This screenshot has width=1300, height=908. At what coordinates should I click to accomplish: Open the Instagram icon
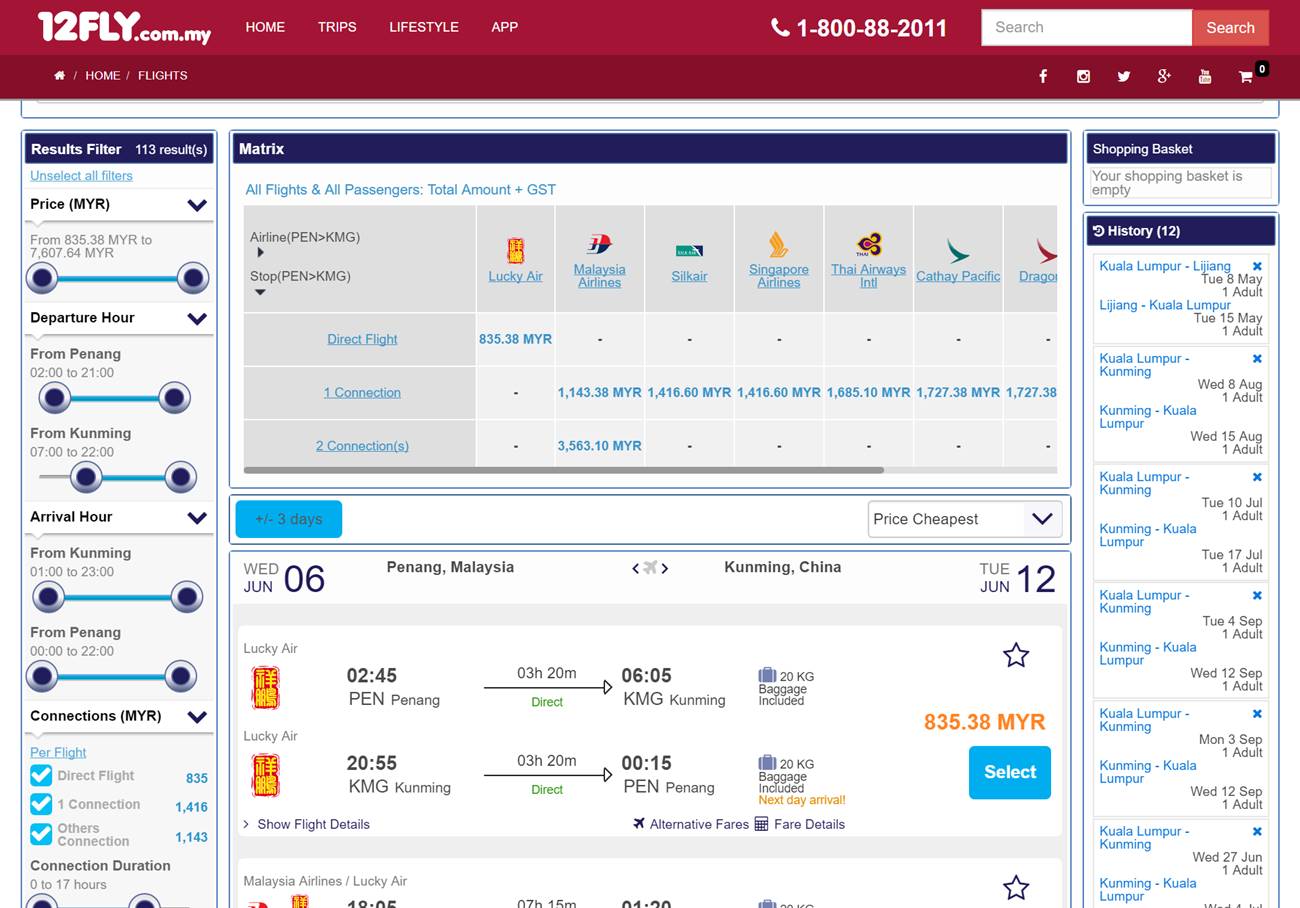click(1083, 76)
